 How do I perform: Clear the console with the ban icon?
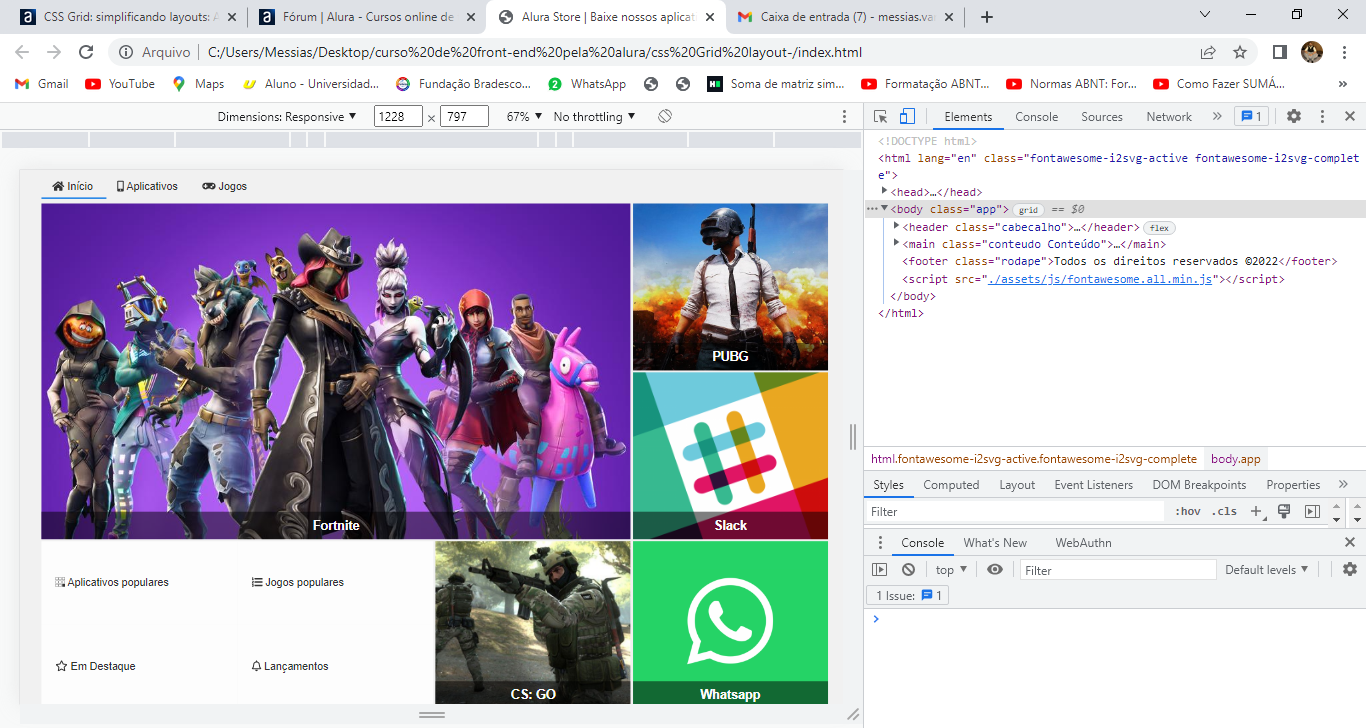tap(908, 570)
